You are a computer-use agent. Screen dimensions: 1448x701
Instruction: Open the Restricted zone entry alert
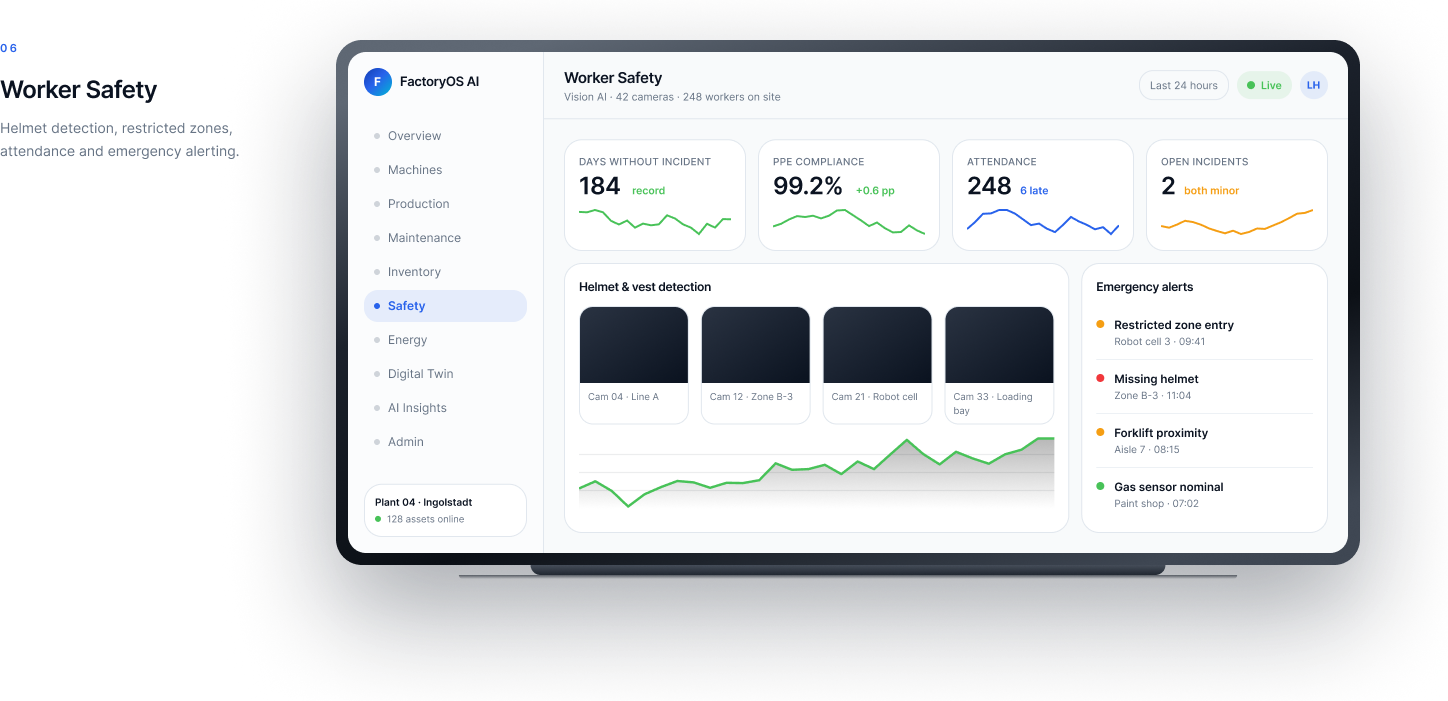click(x=1204, y=333)
